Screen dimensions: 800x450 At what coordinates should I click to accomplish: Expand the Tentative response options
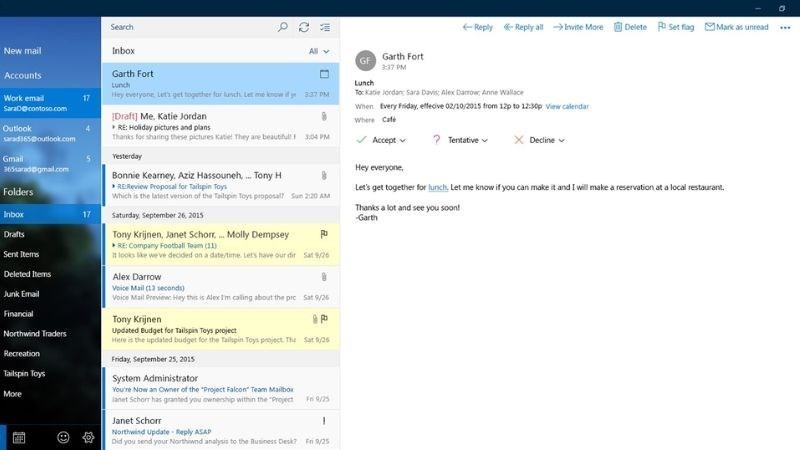click(485, 140)
